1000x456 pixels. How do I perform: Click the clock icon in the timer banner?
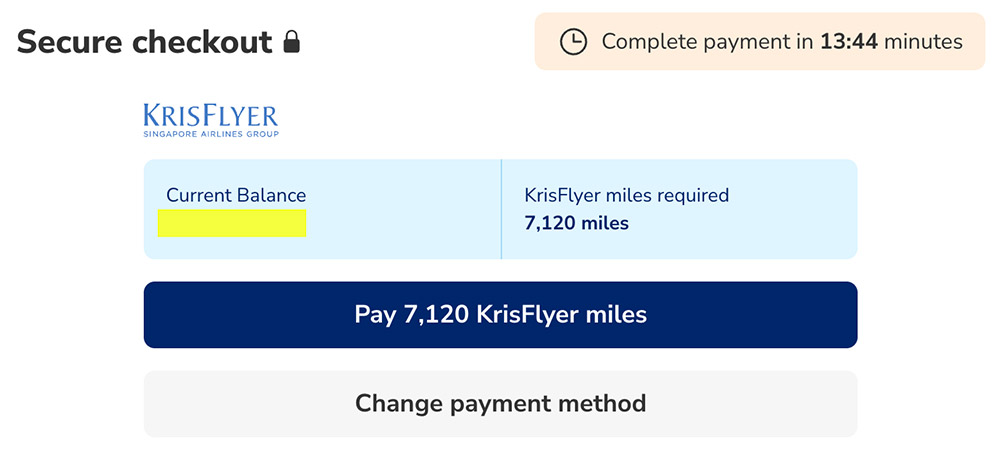pos(573,42)
